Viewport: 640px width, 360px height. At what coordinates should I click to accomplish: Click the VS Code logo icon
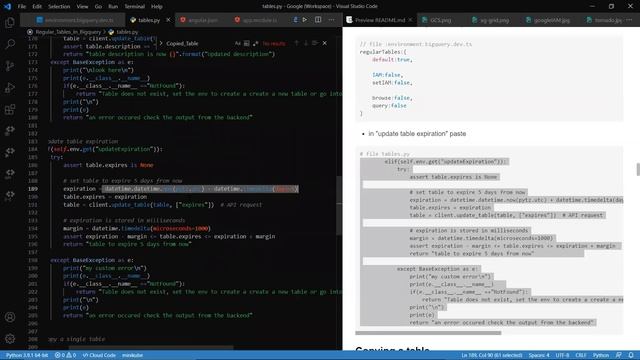(7, 6)
